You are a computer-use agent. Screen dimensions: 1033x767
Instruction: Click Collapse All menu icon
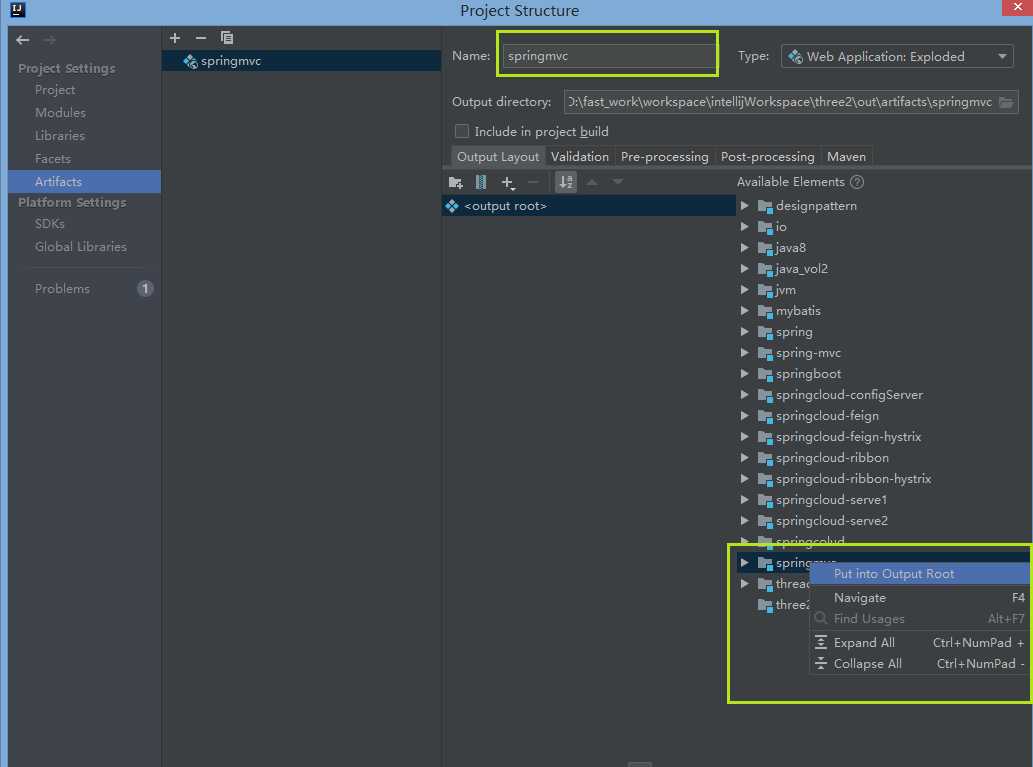click(821, 664)
